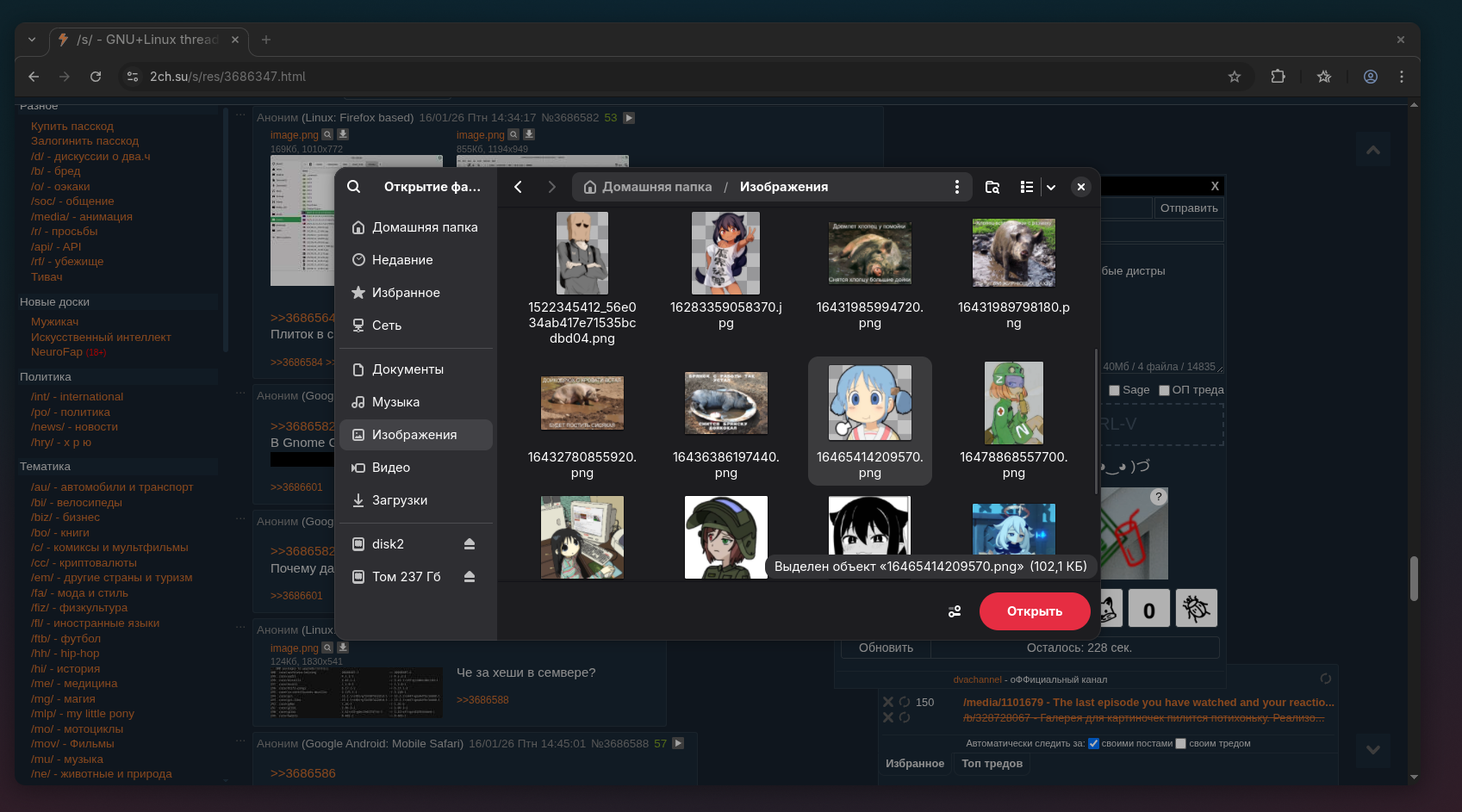Open Недавние in the dialog sidebar

click(x=416, y=260)
